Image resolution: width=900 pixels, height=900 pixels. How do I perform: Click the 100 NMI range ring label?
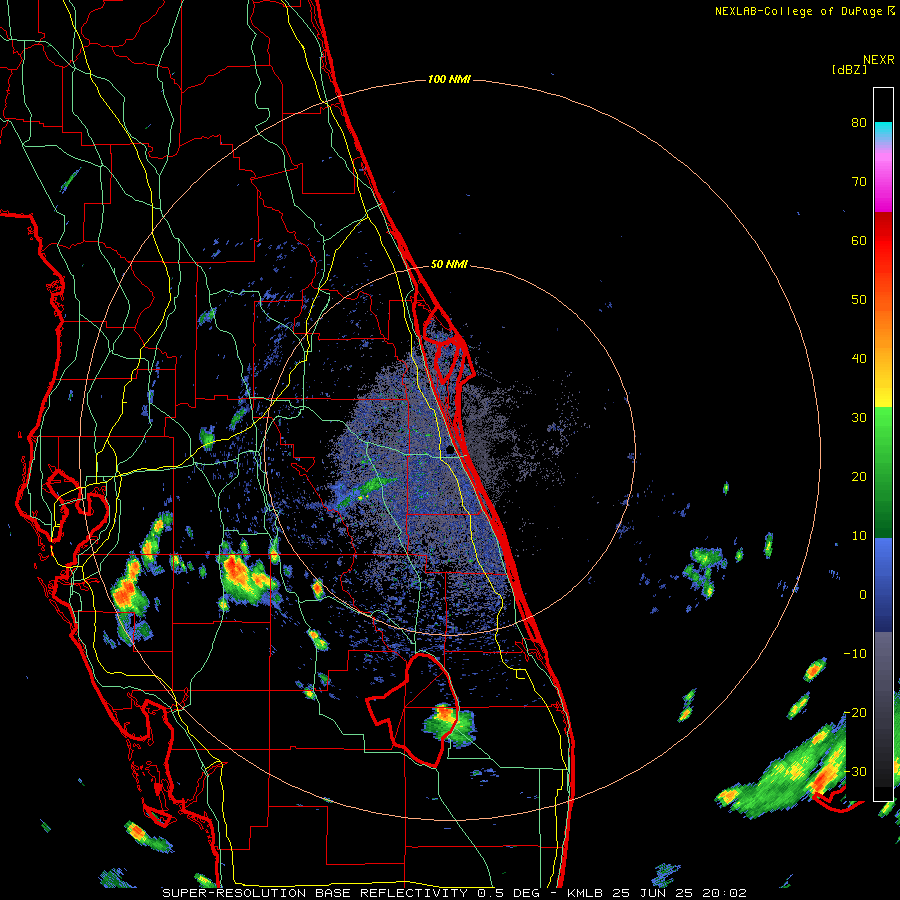pyautogui.click(x=449, y=79)
